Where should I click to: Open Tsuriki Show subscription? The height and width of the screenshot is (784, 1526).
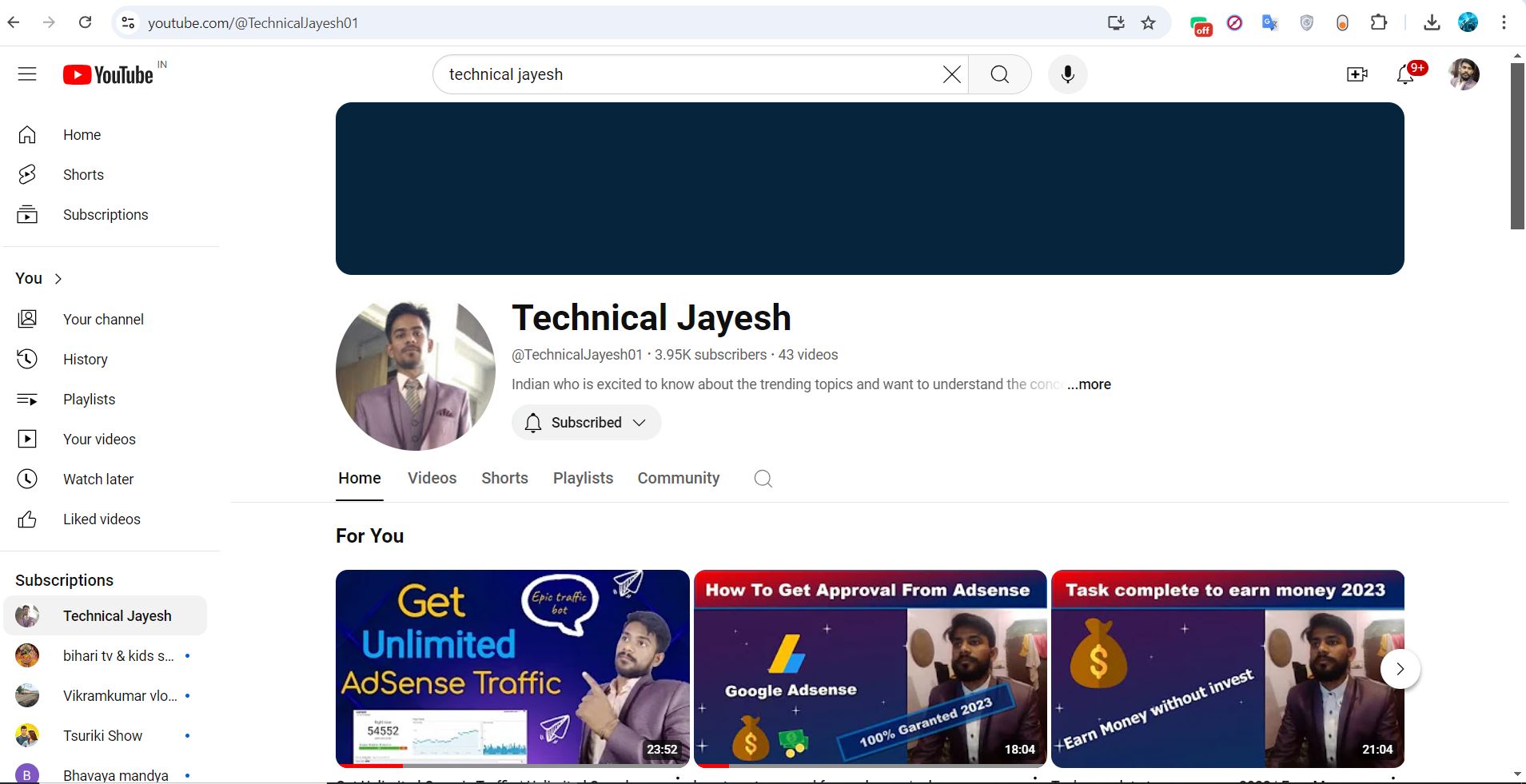106,736
